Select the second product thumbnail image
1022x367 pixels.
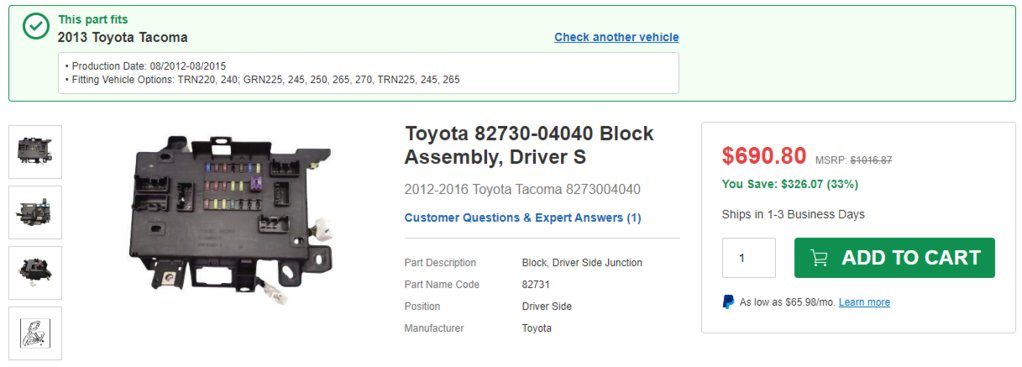pyautogui.click(x=35, y=213)
